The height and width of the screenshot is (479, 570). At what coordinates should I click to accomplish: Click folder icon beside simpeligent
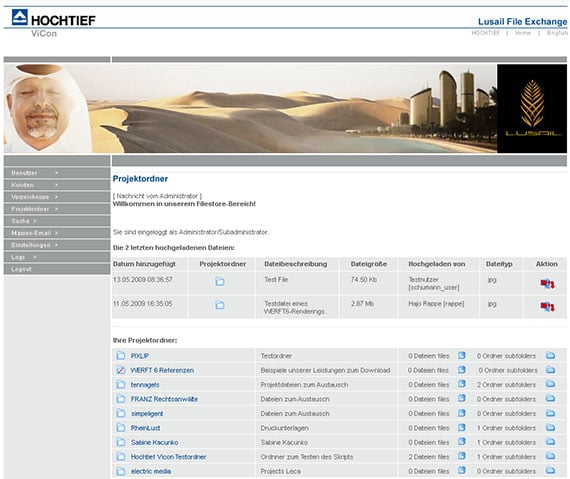(121, 413)
